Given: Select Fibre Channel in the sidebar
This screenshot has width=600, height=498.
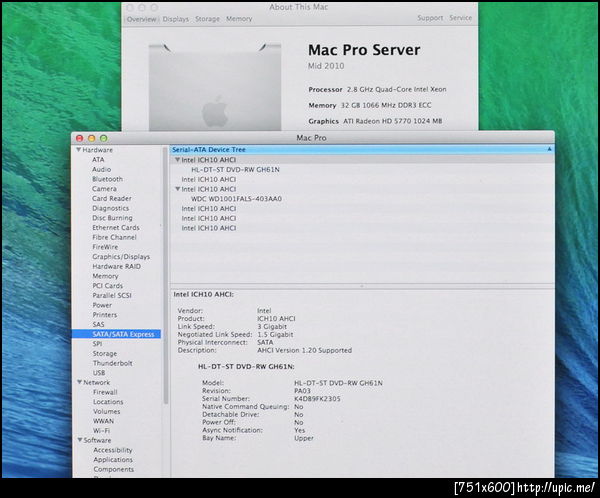Looking at the screenshot, I should point(114,237).
